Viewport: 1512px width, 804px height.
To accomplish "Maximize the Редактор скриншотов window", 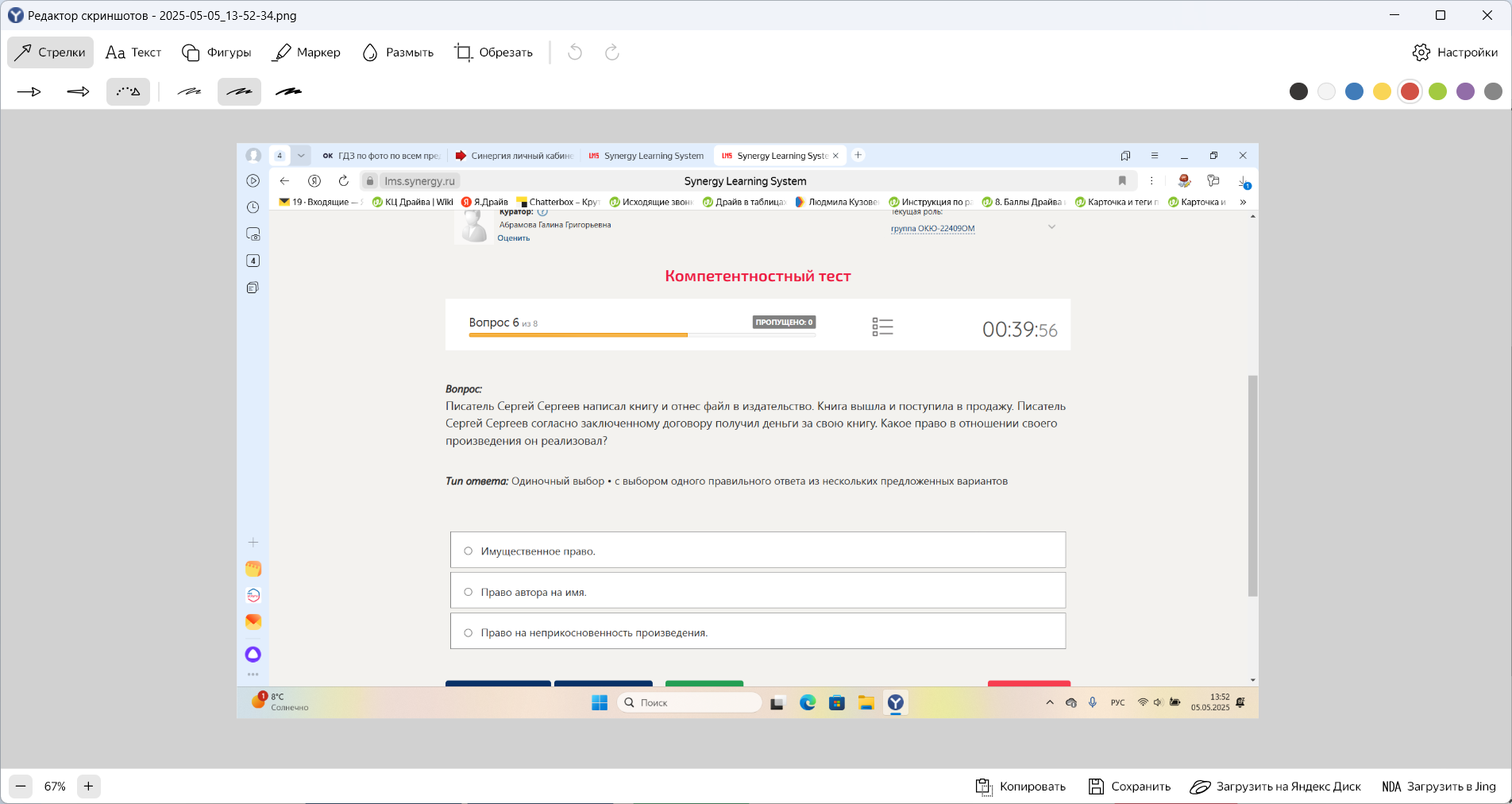I will click(x=1441, y=15).
